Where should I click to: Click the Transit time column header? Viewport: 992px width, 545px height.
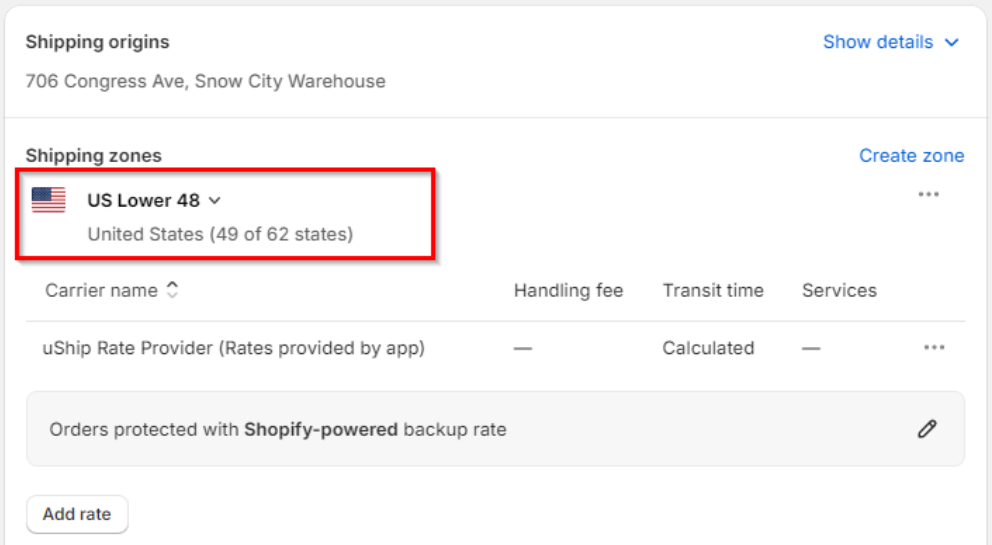pyautogui.click(x=712, y=290)
